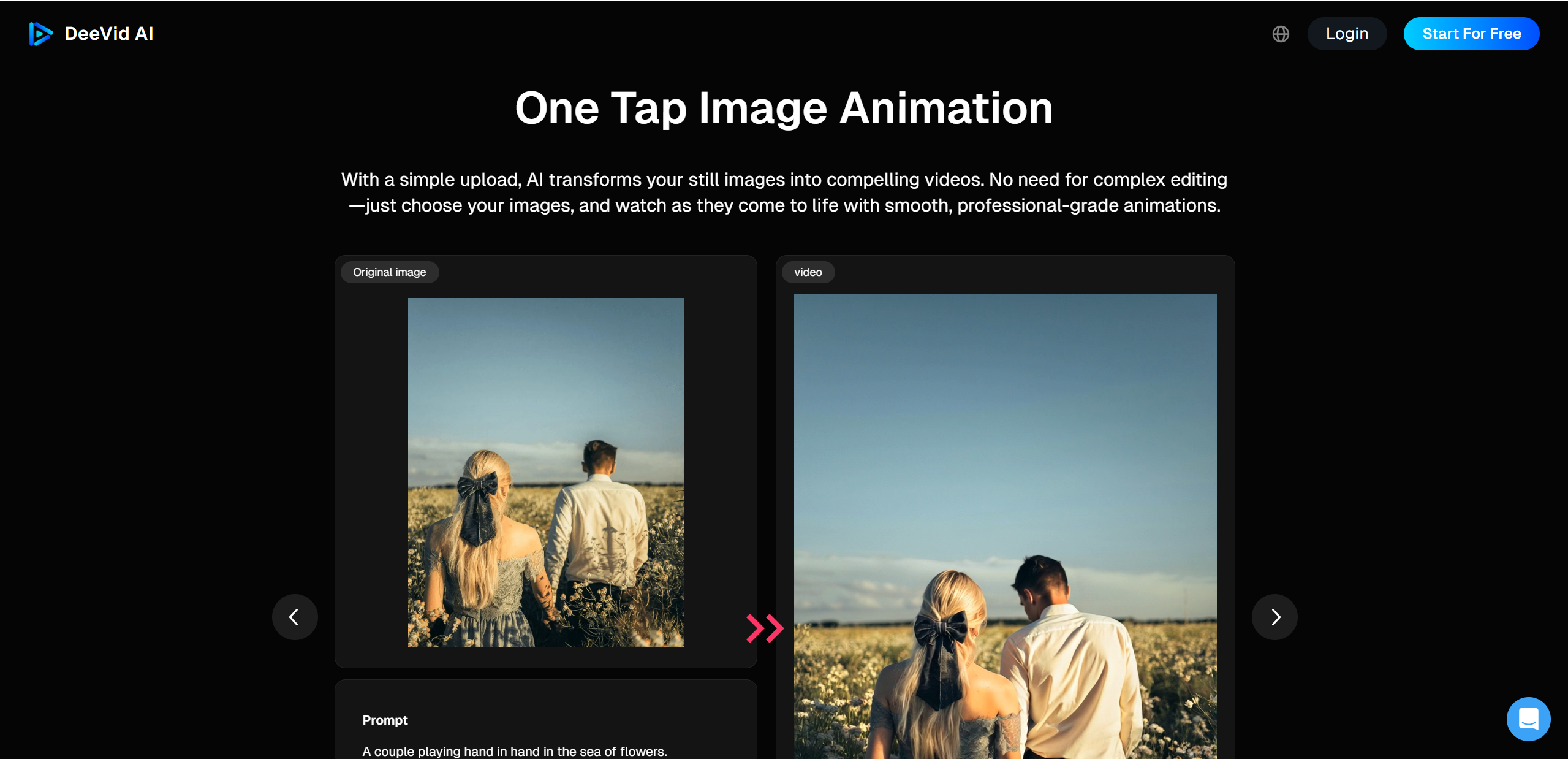This screenshot has height=759, width=1568.
Task: Click the couple sea of flowers prompt text
Action: tap(514, 751)
